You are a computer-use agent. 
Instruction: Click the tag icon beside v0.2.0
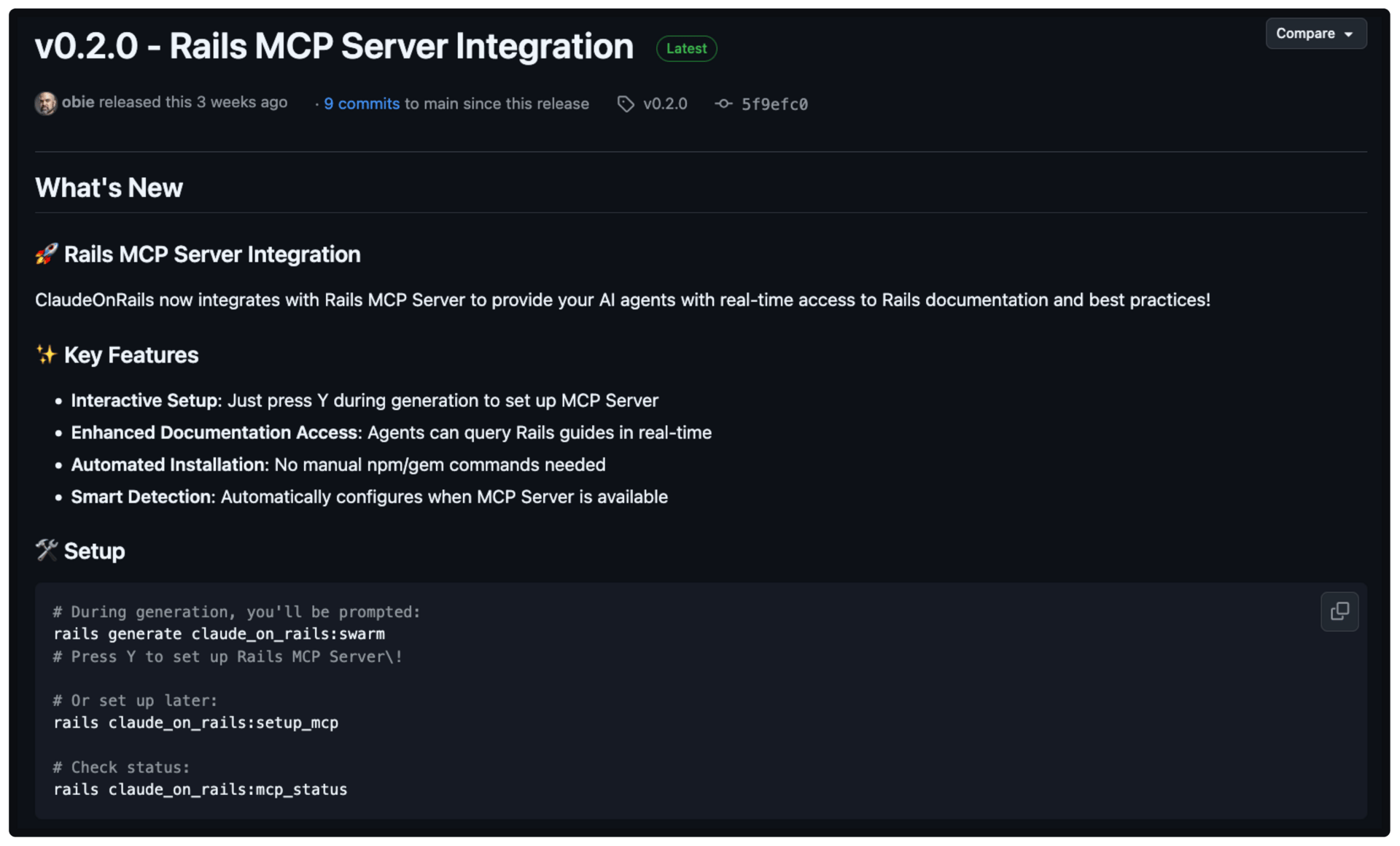626,104
